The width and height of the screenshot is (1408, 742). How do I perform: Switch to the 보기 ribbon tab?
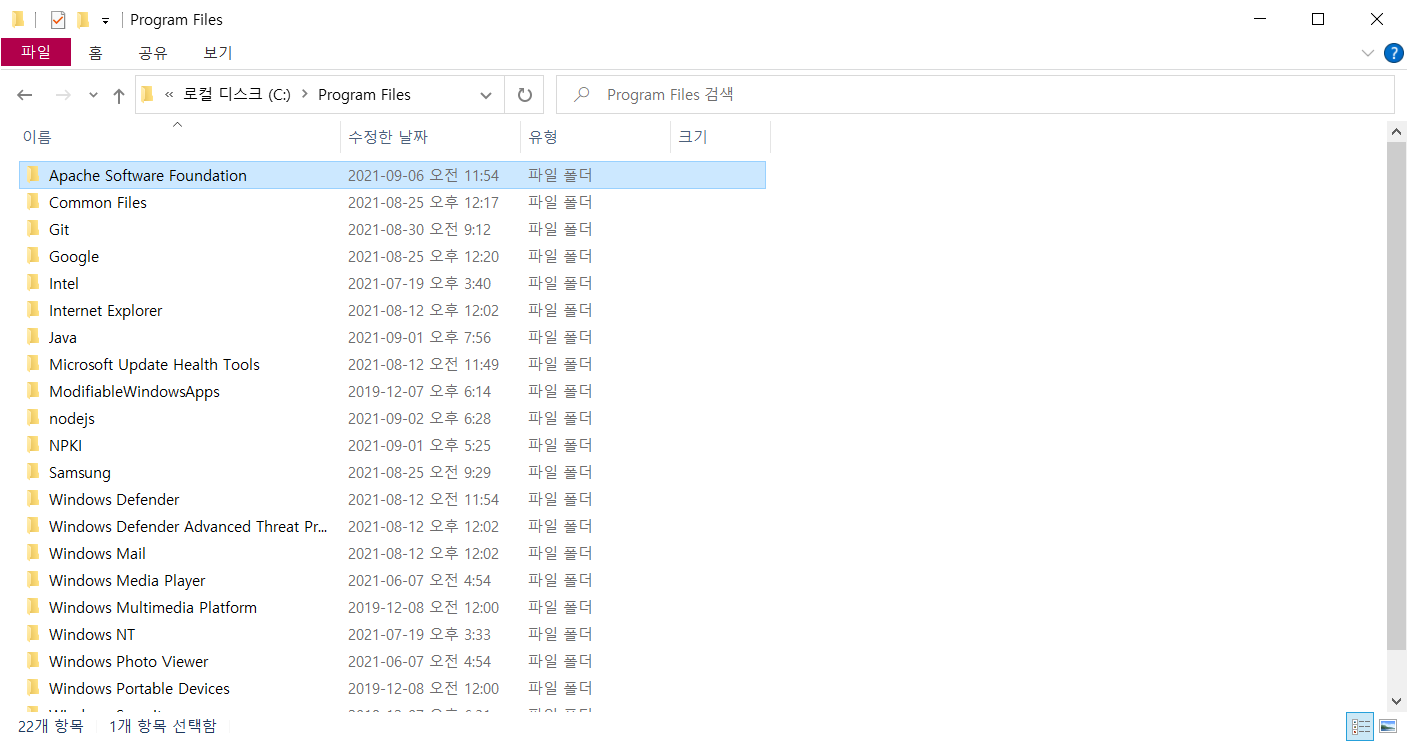(x=218, y=53)
